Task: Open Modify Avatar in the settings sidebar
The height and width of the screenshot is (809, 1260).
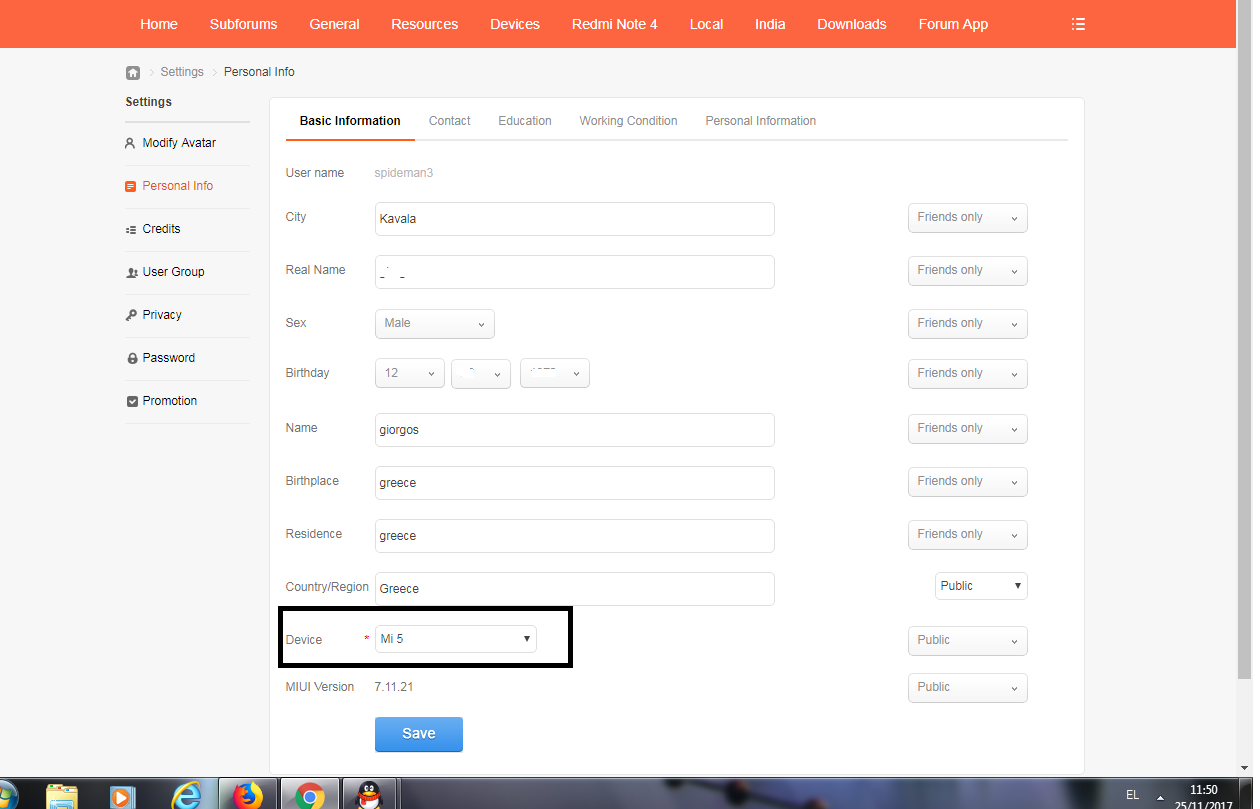Action: (178, 143)
